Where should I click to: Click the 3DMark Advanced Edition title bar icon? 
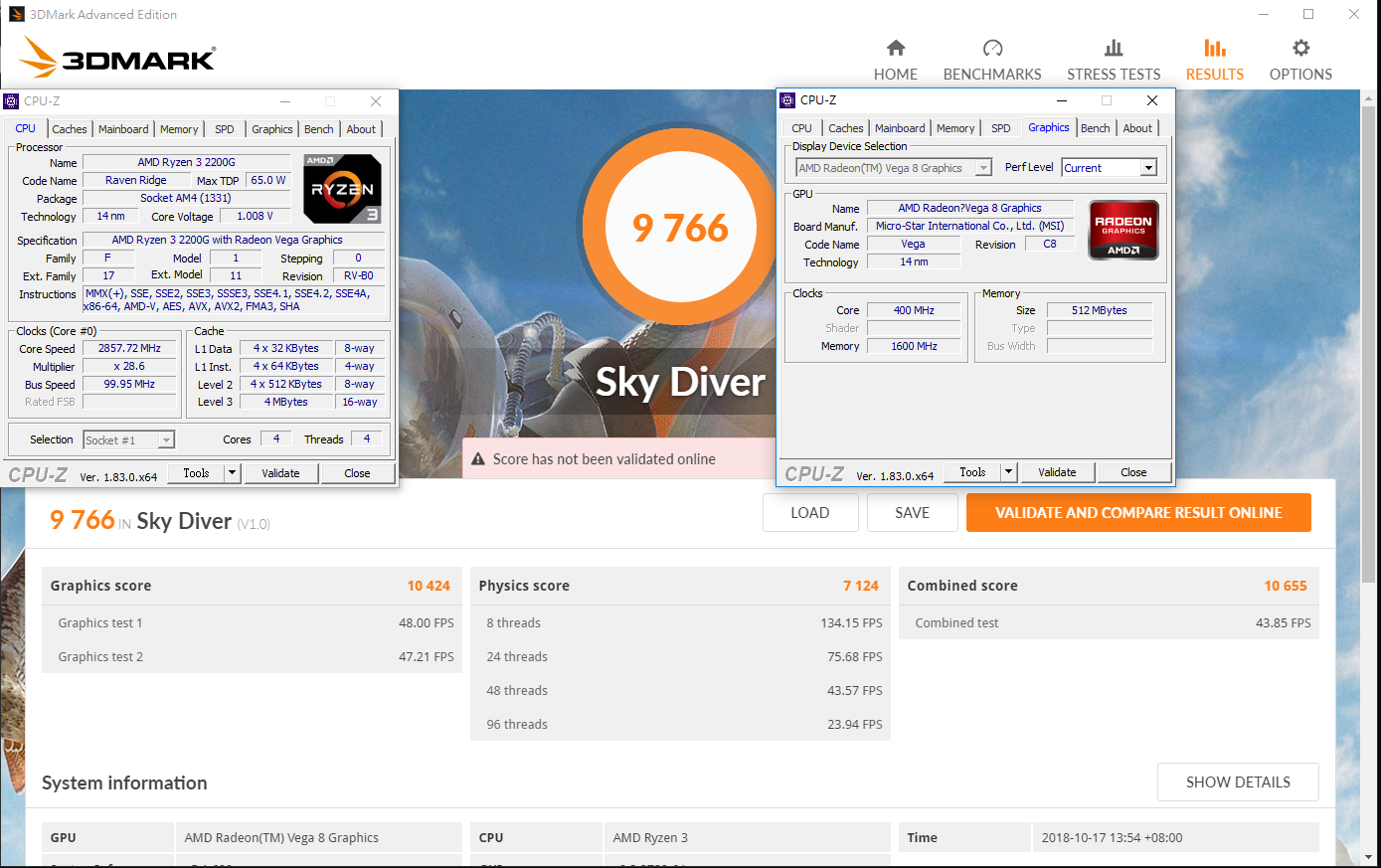pos(16,14)
